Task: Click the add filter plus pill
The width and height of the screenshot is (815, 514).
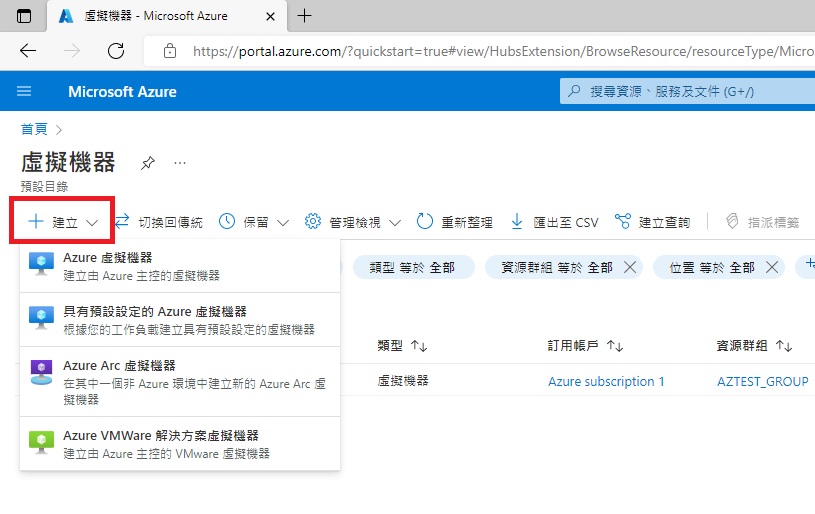Action: tap(807, 267)
